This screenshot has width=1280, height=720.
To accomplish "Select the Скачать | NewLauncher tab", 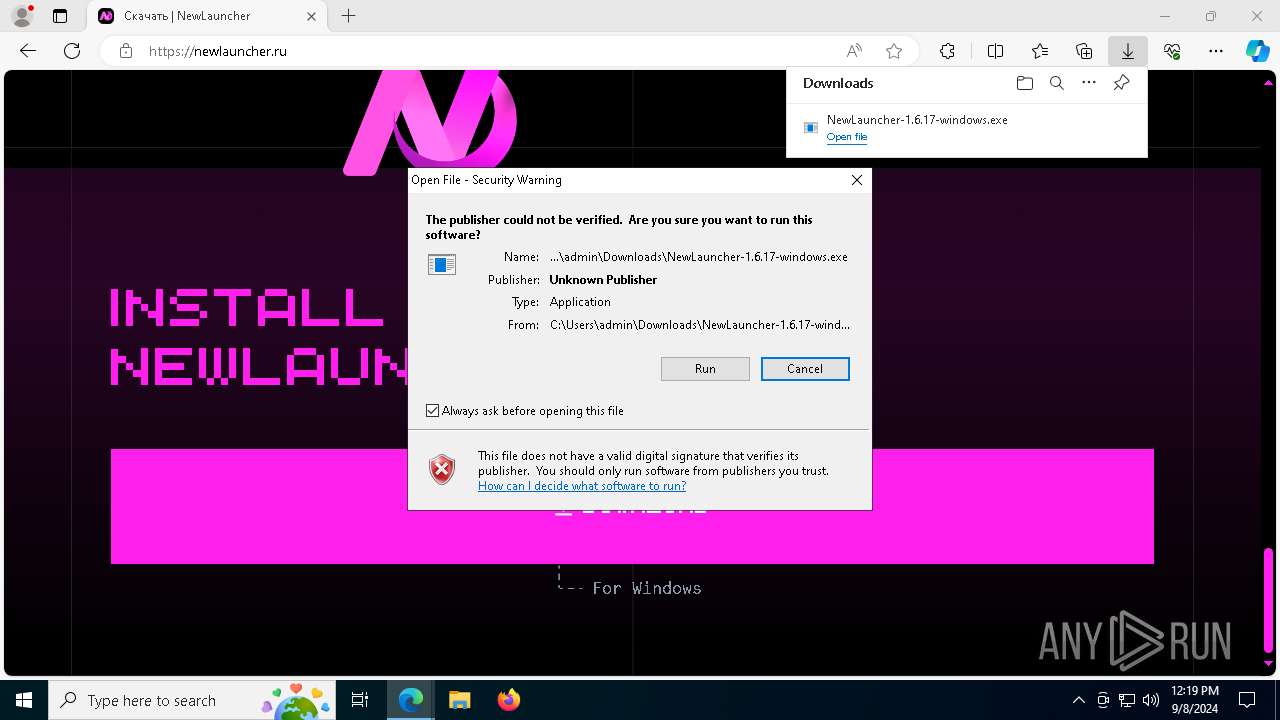I will pyautogui.click(x=207, y=16).
